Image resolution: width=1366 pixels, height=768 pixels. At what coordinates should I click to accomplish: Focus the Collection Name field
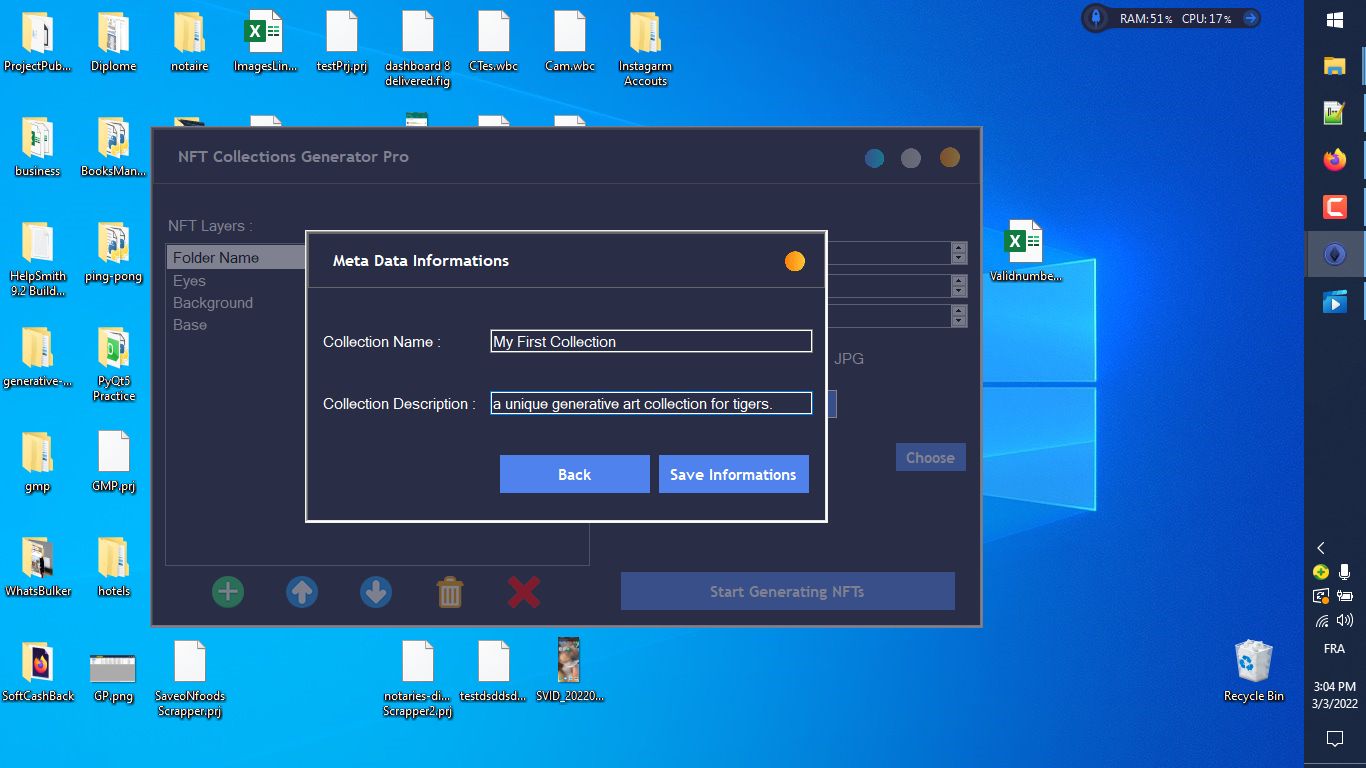(x=651, y=342)
